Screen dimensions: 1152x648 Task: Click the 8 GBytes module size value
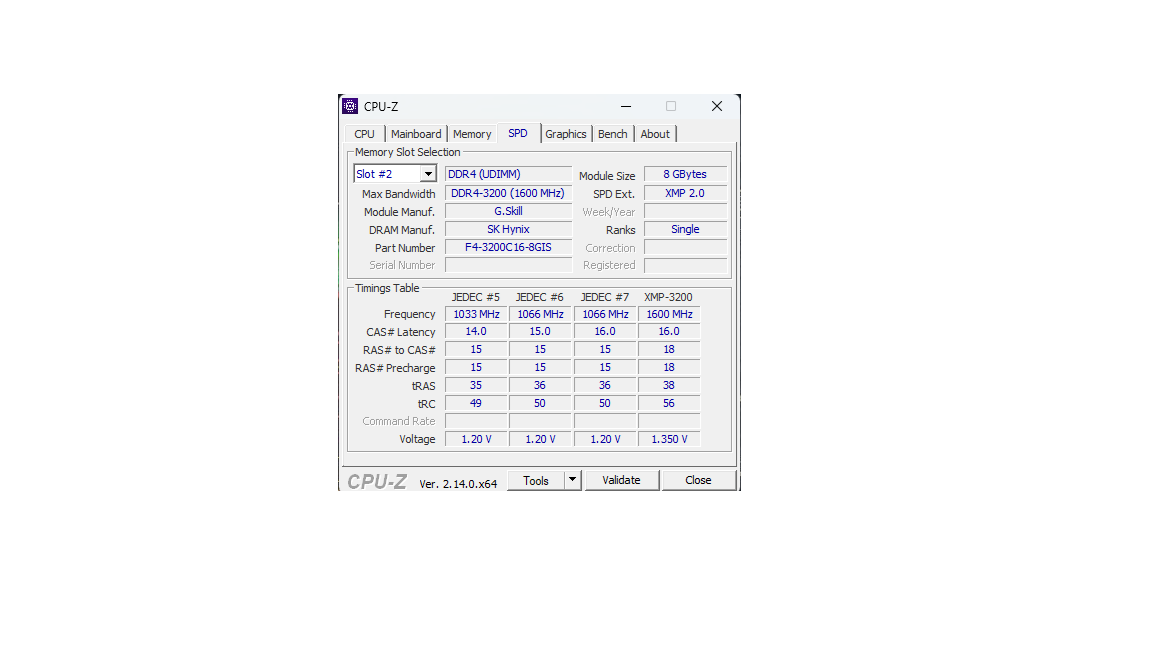coord(685,174)
